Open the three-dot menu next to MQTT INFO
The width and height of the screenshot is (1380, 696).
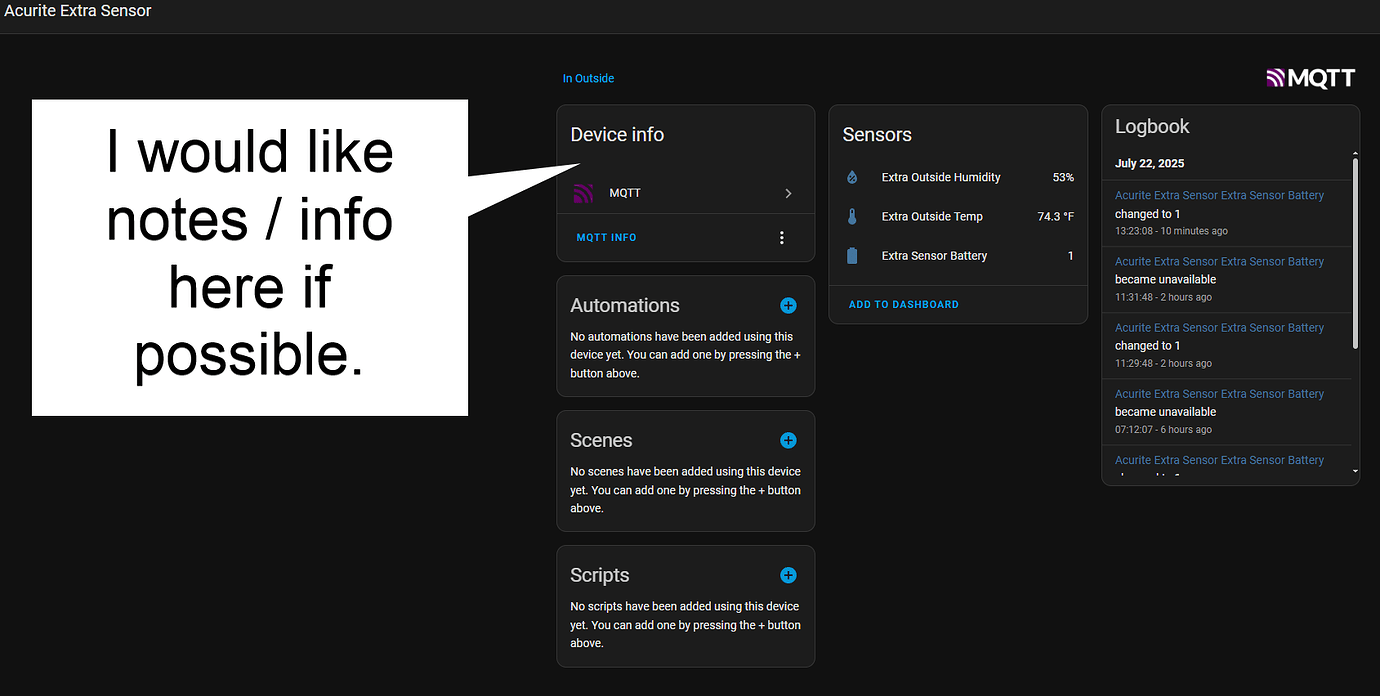[x=781, y=237]
